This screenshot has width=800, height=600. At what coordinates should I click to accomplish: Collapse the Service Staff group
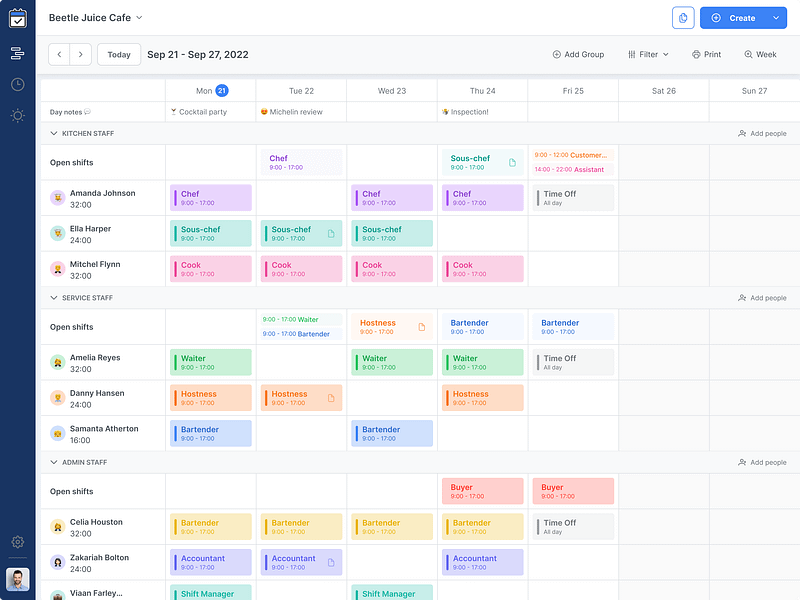pyautogui.click(x=54, y=297)
